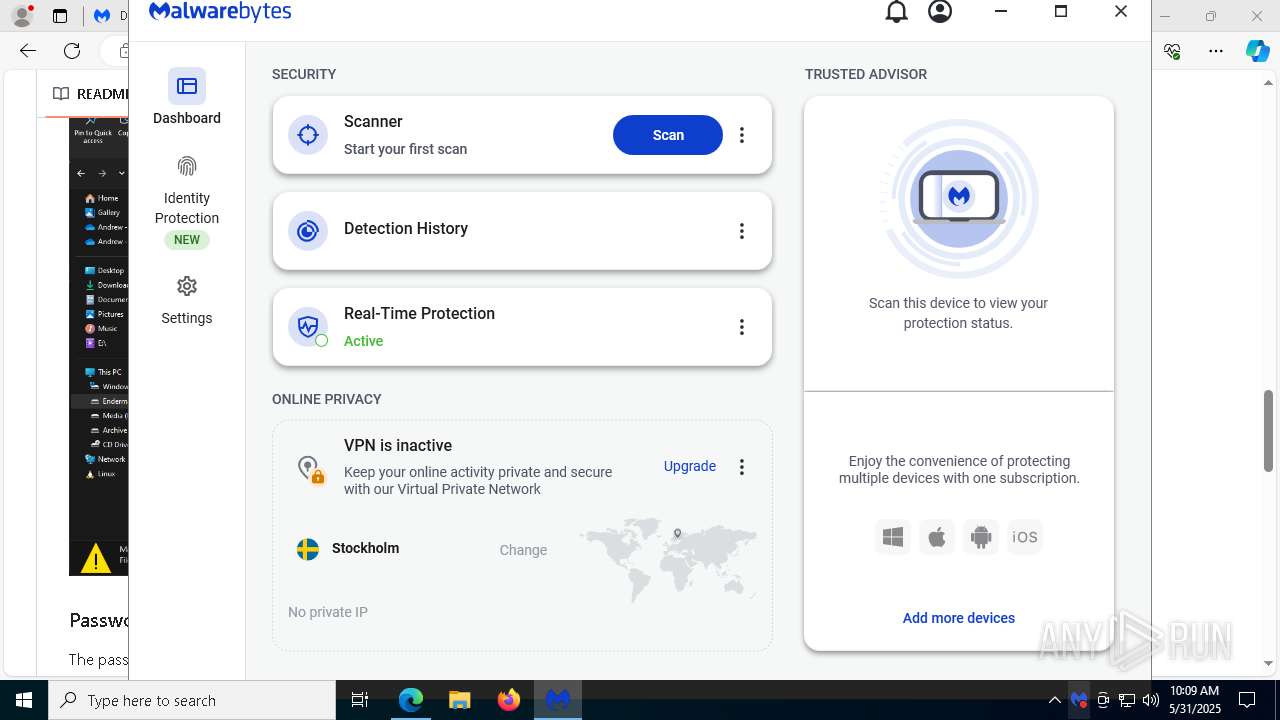Screen dimensions: 1280x720
Task: Click the Trusted Advisor laptop illustration
Action: pos(959,199)
